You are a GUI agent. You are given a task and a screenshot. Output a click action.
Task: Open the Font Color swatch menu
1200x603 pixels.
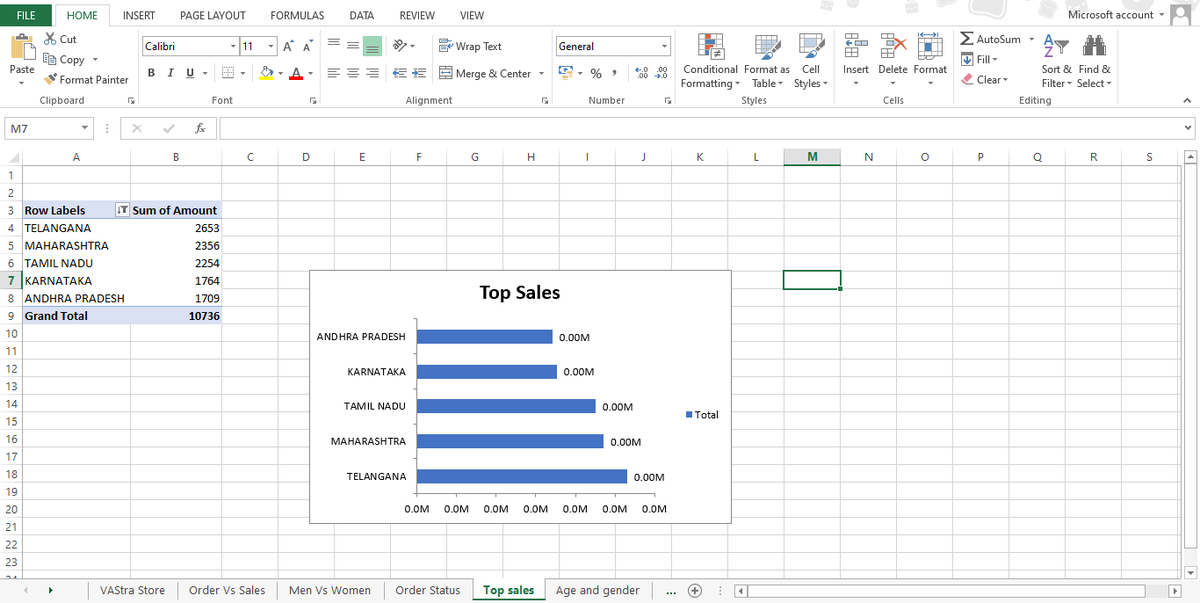point(310,73)
